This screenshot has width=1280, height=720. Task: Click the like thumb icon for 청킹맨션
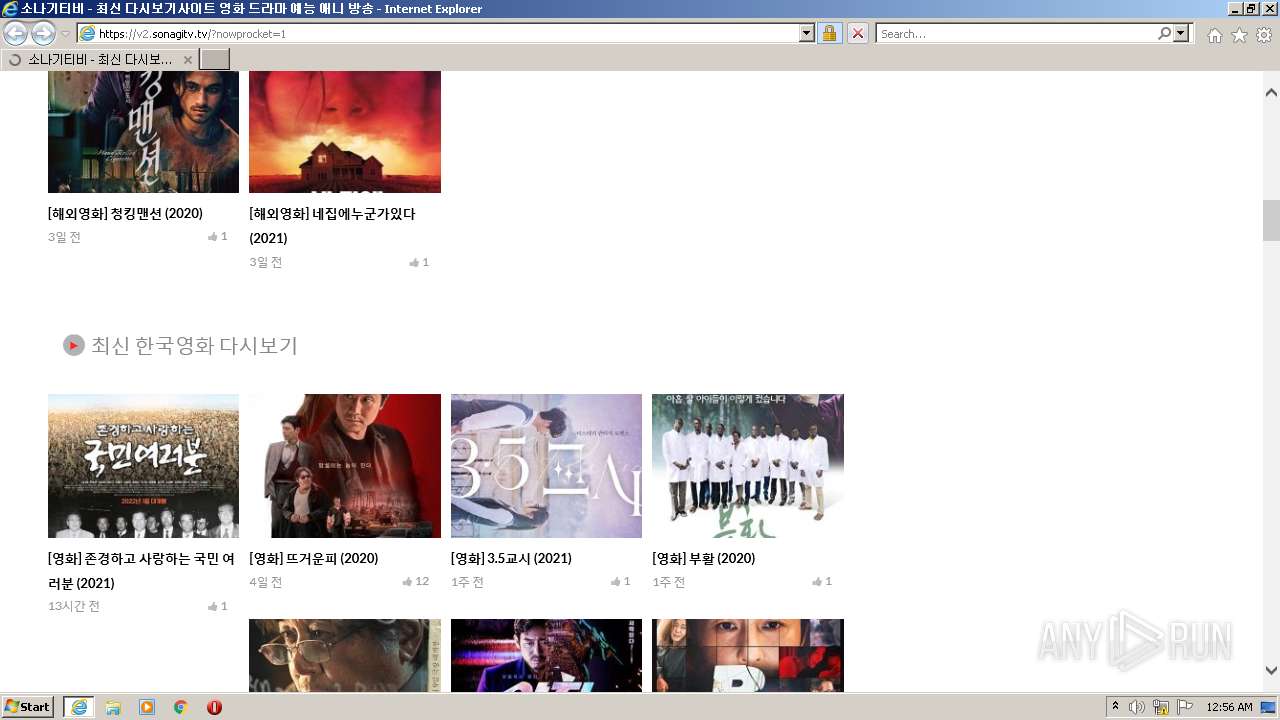pos(213,237)
